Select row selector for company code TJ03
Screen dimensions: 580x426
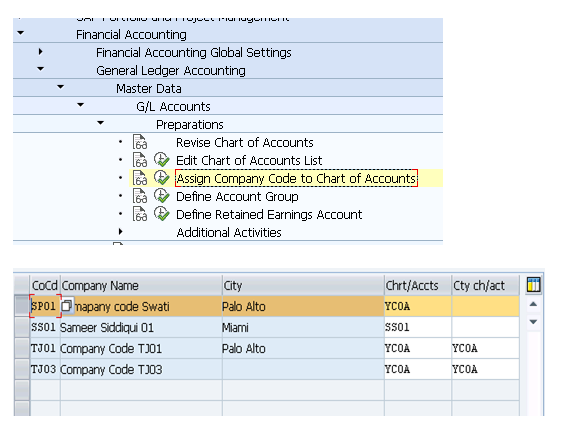click(x=22, y=369)
